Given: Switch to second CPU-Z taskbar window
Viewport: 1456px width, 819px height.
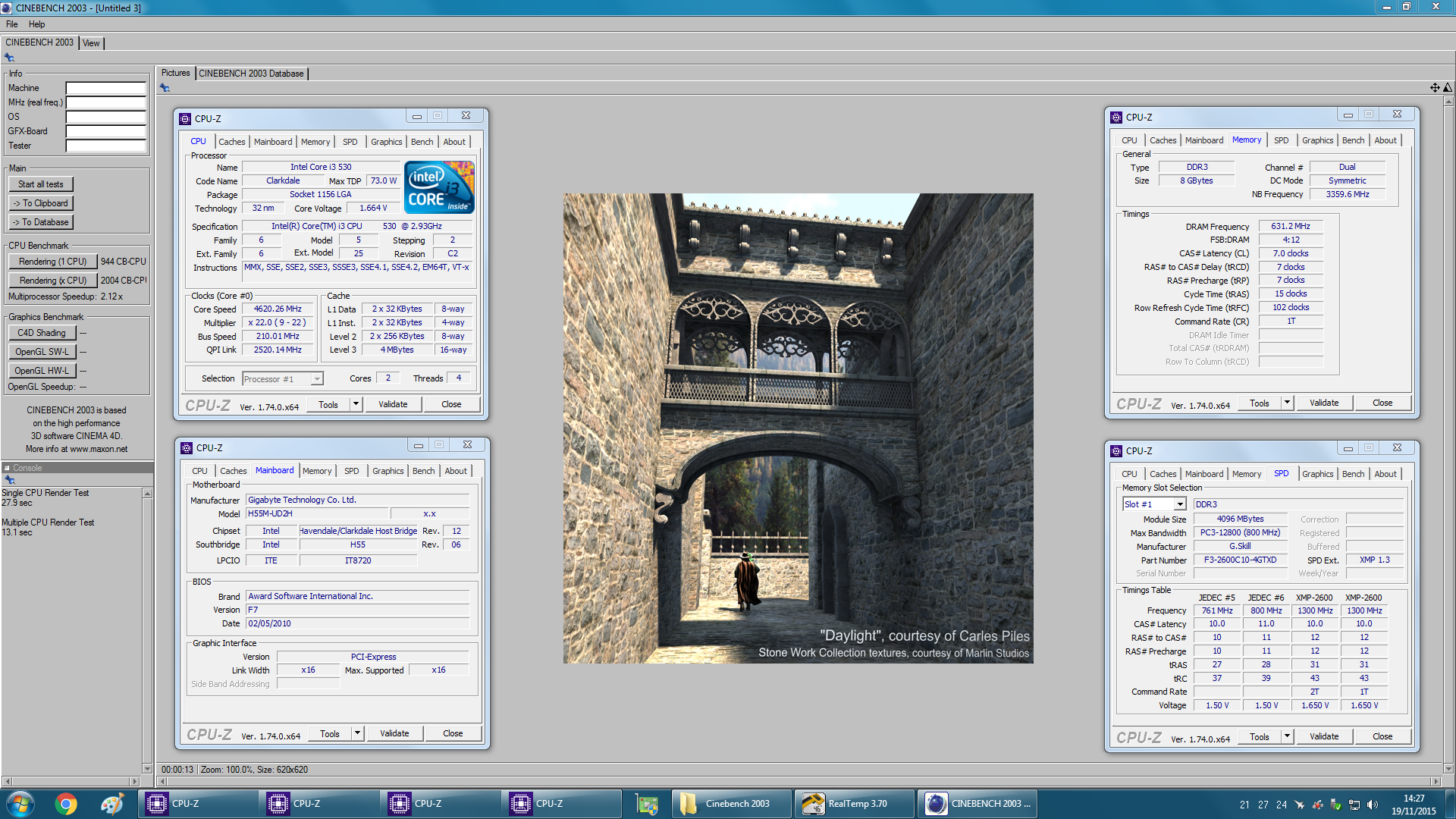Looking at the screenshot, I should click(318, 804).
